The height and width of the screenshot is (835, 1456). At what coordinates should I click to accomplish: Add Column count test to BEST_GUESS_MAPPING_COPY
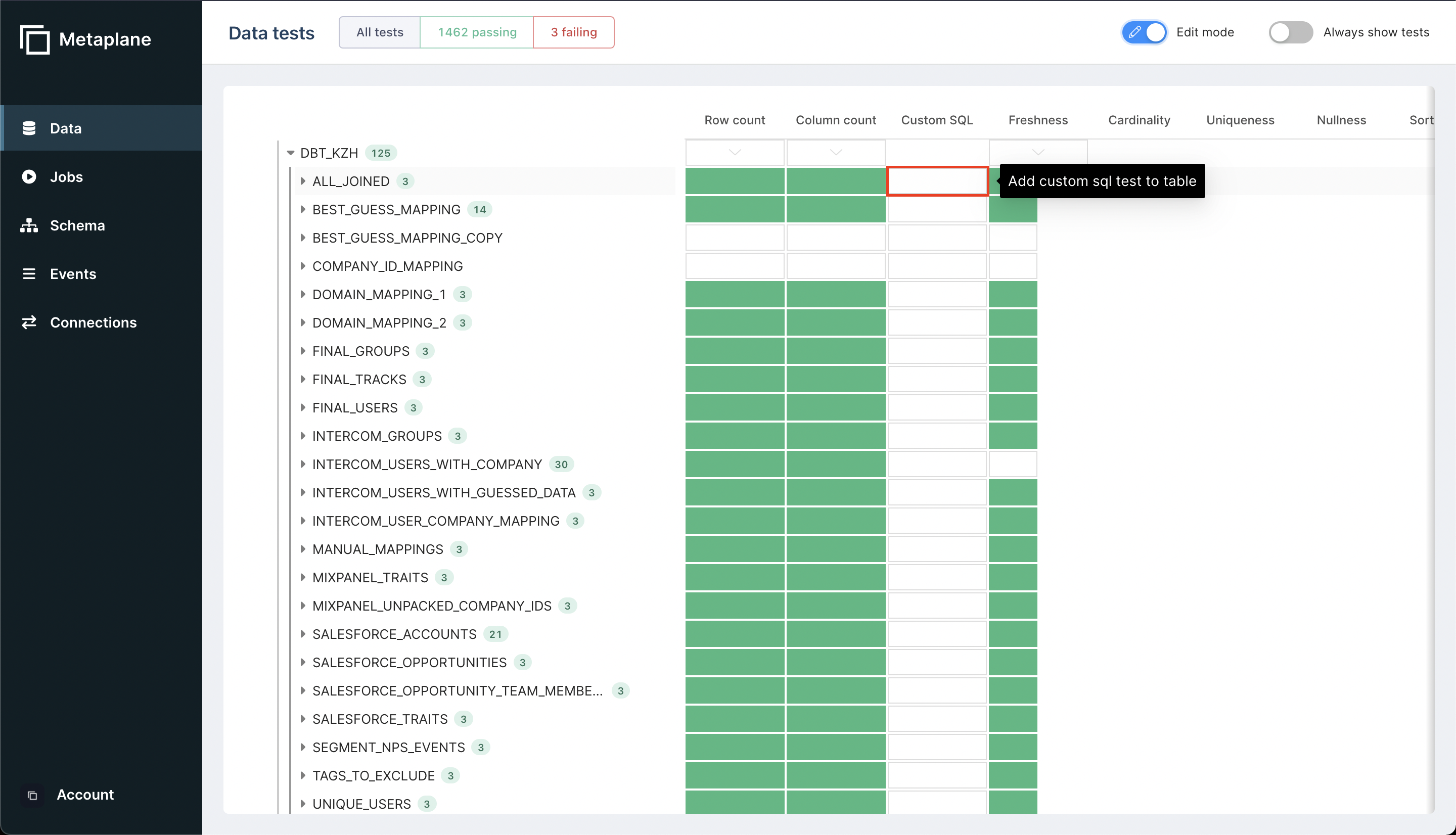pyautogui.click(x=836, y=238)
